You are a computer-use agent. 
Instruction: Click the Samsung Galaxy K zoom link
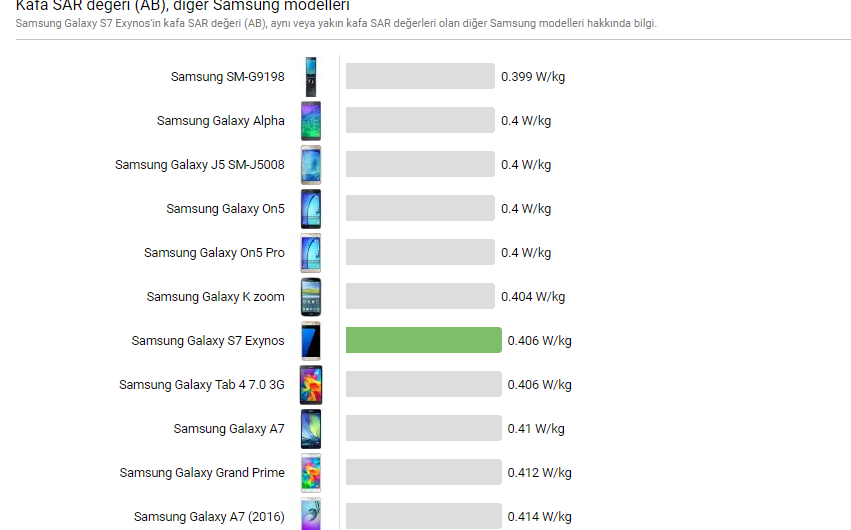(215, 297)
